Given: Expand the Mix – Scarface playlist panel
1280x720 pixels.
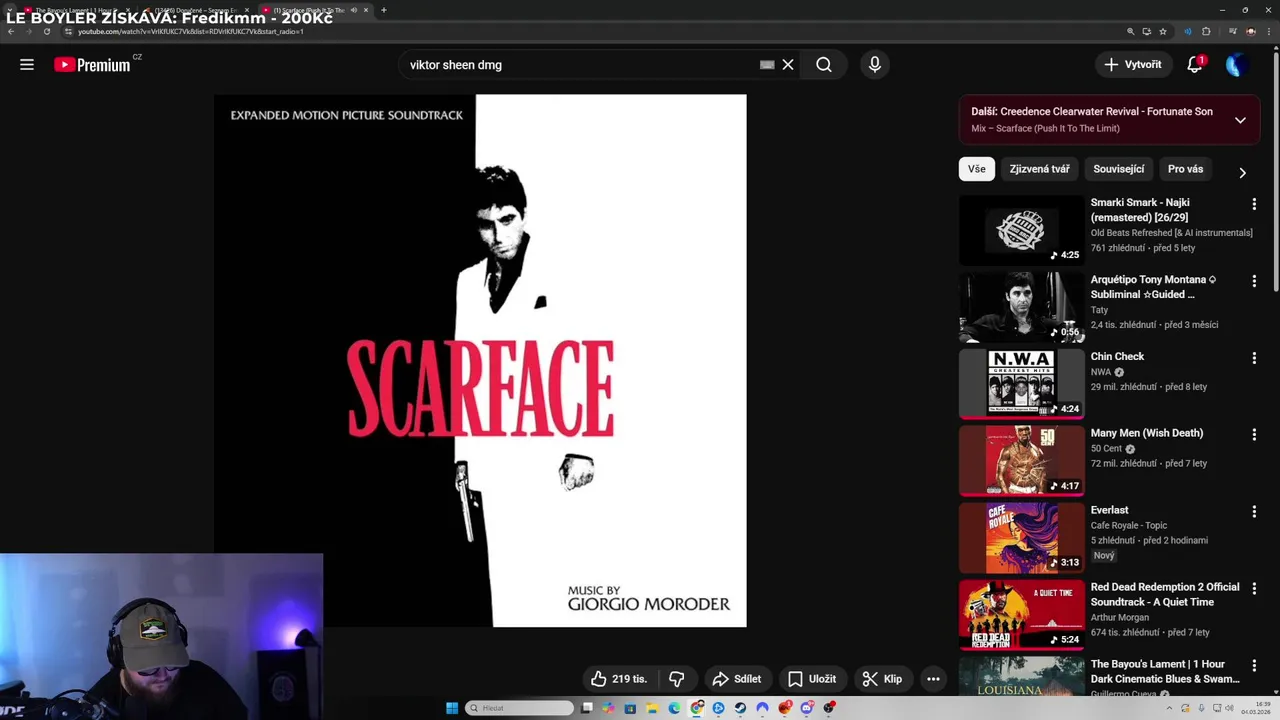Looking at the screenshot, I should click(1240, 120).
